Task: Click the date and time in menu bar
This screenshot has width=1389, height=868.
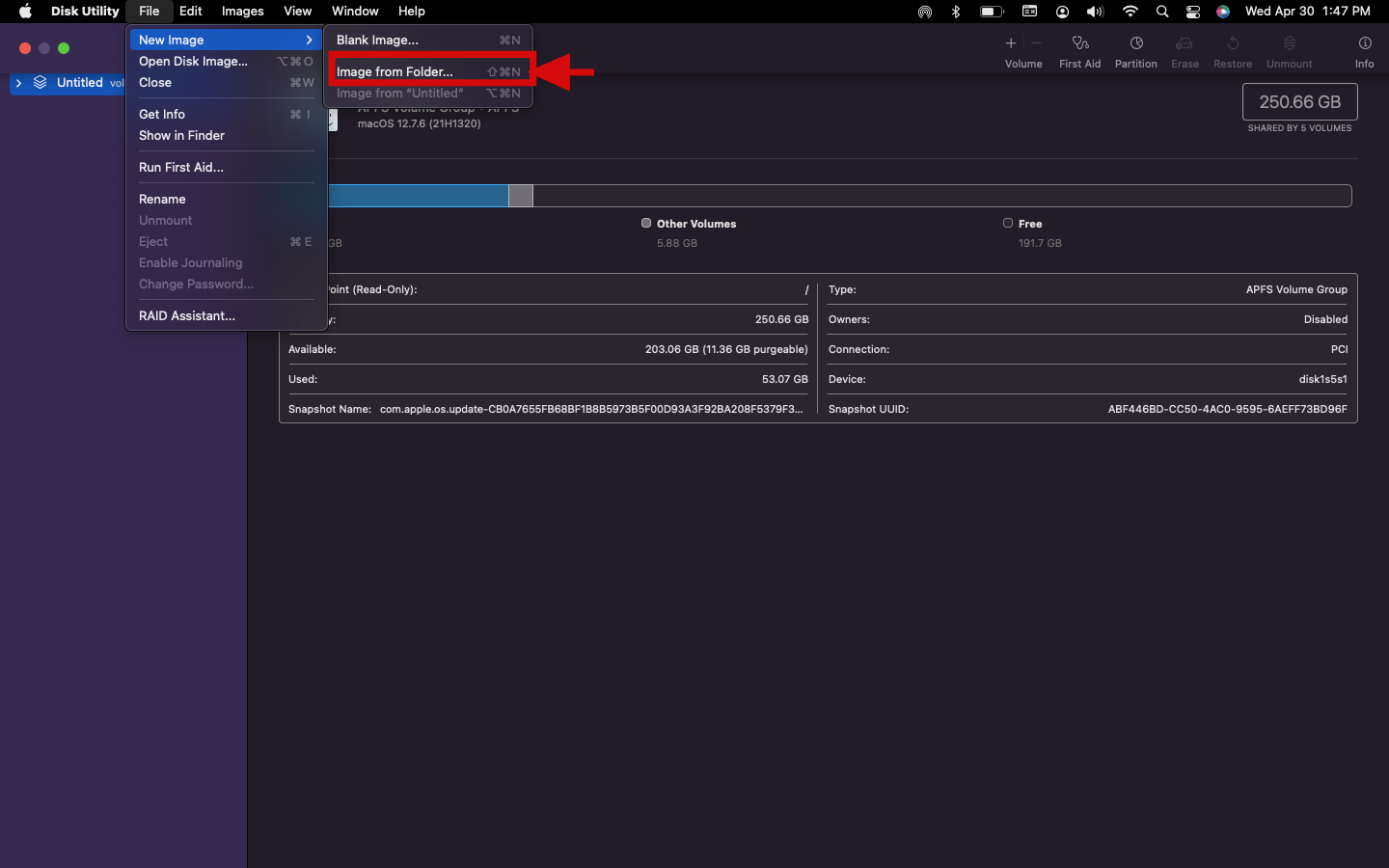Action: pos(1307,12)
